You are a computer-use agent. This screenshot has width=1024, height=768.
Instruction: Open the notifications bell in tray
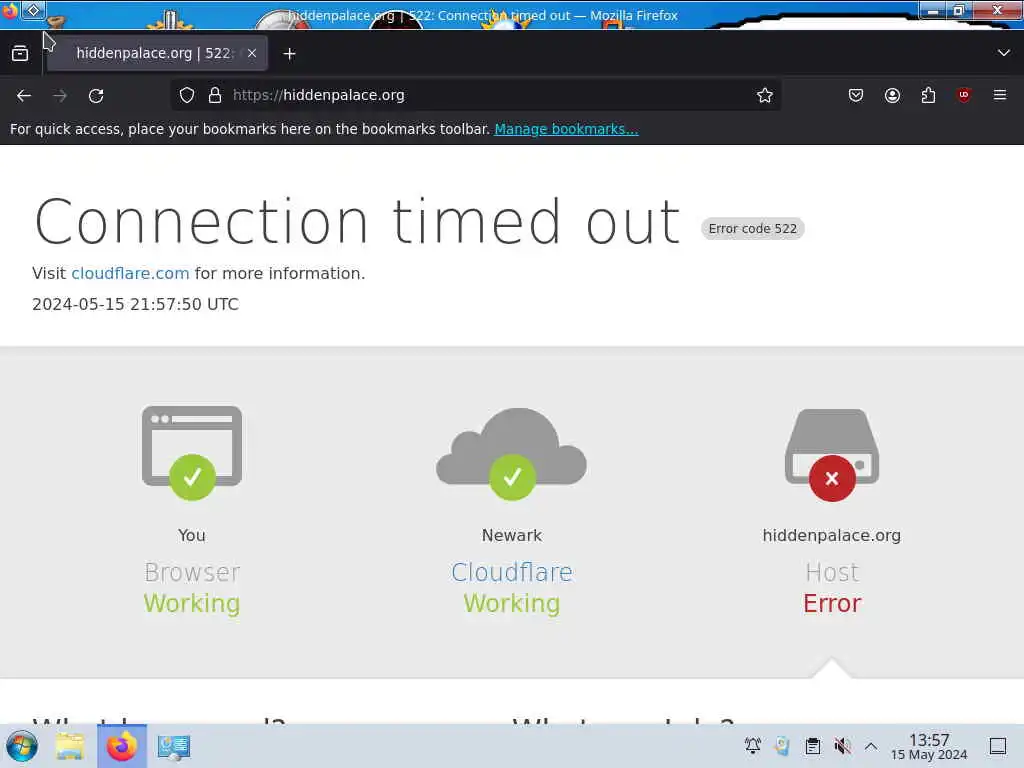point(752,746)
